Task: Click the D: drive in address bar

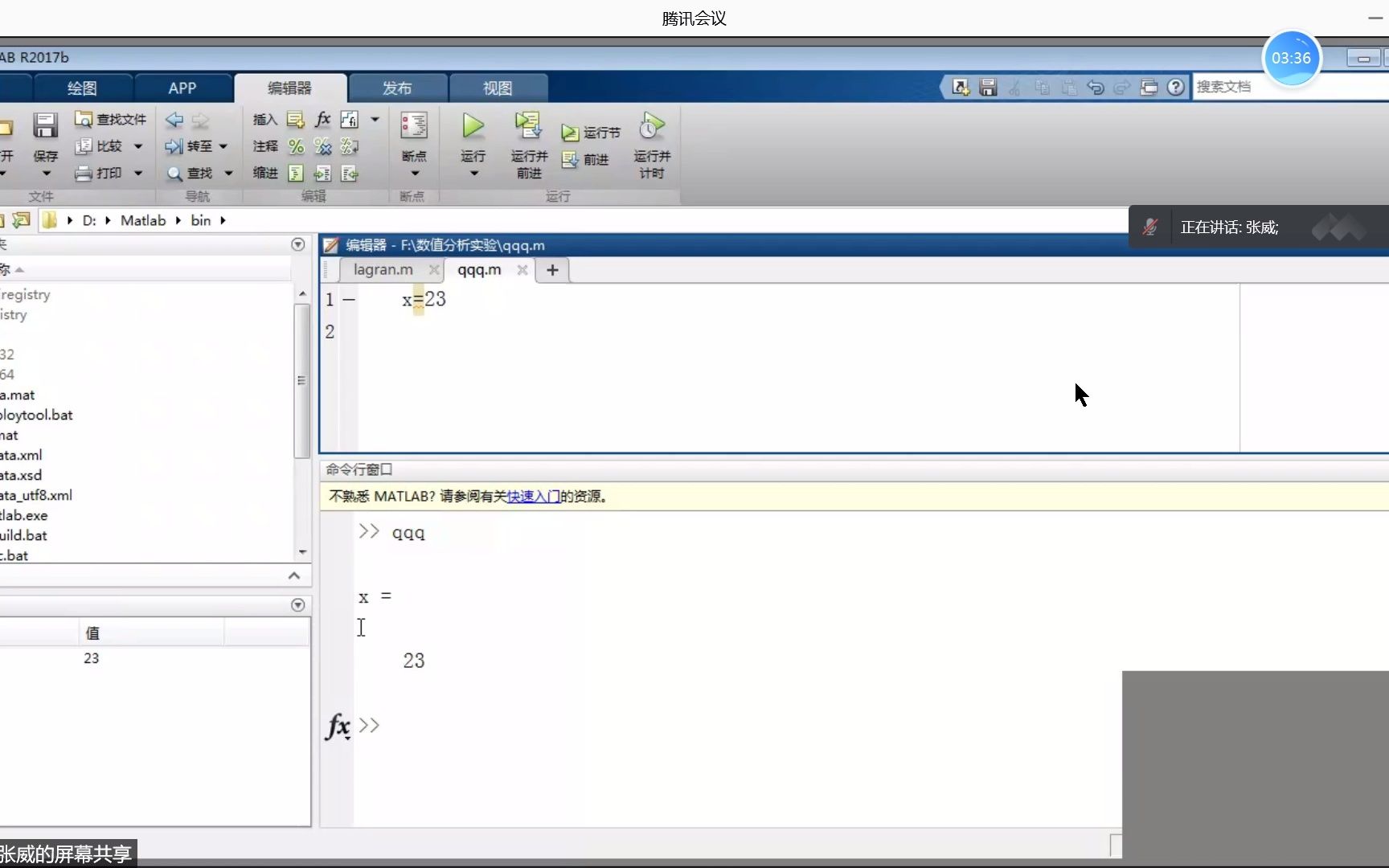Action: click(89, 220)
